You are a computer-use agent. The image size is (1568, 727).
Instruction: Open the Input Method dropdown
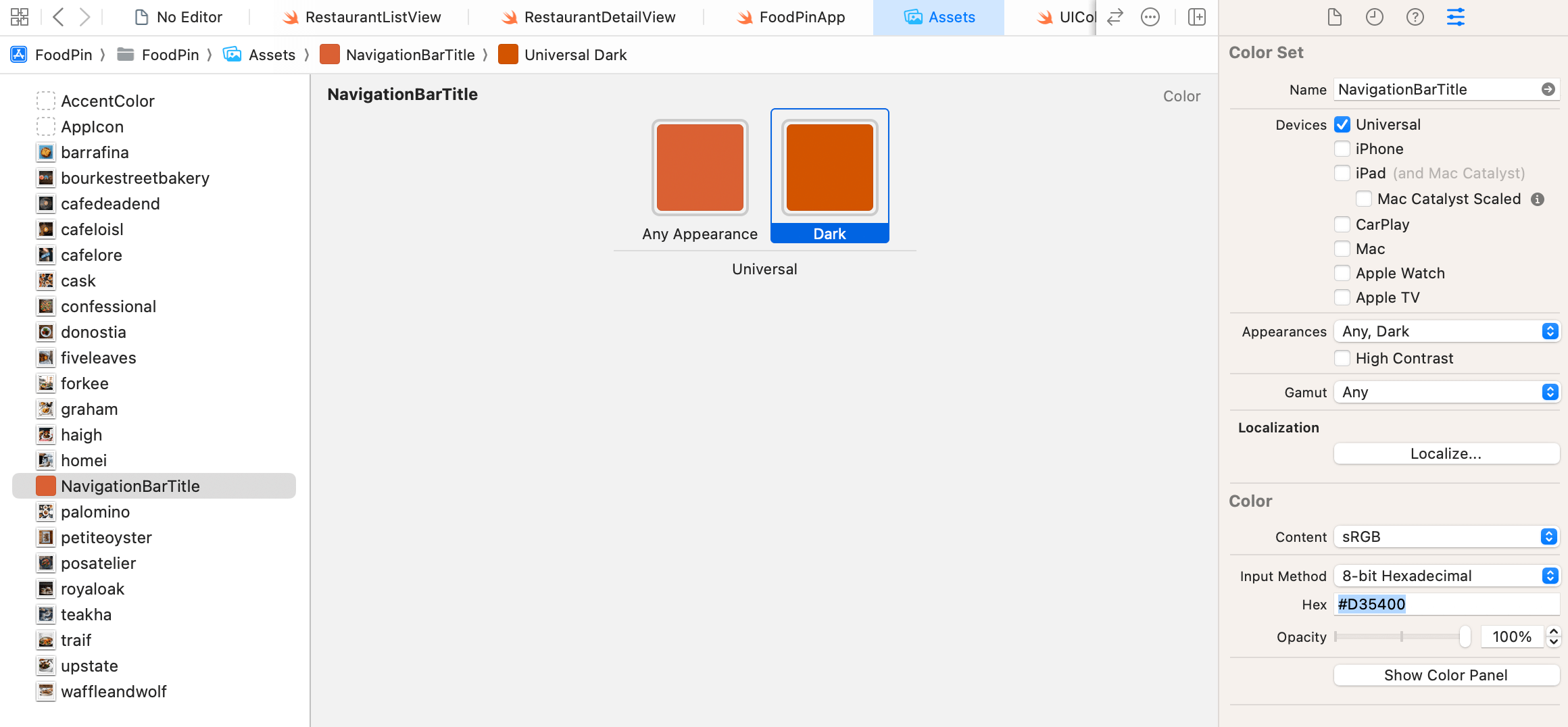coord(1446,576)
